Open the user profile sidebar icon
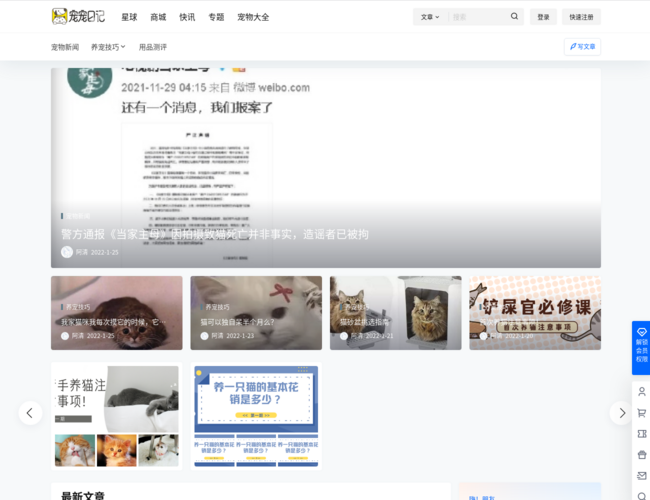 pyautogui.click(x=642, y=391)
